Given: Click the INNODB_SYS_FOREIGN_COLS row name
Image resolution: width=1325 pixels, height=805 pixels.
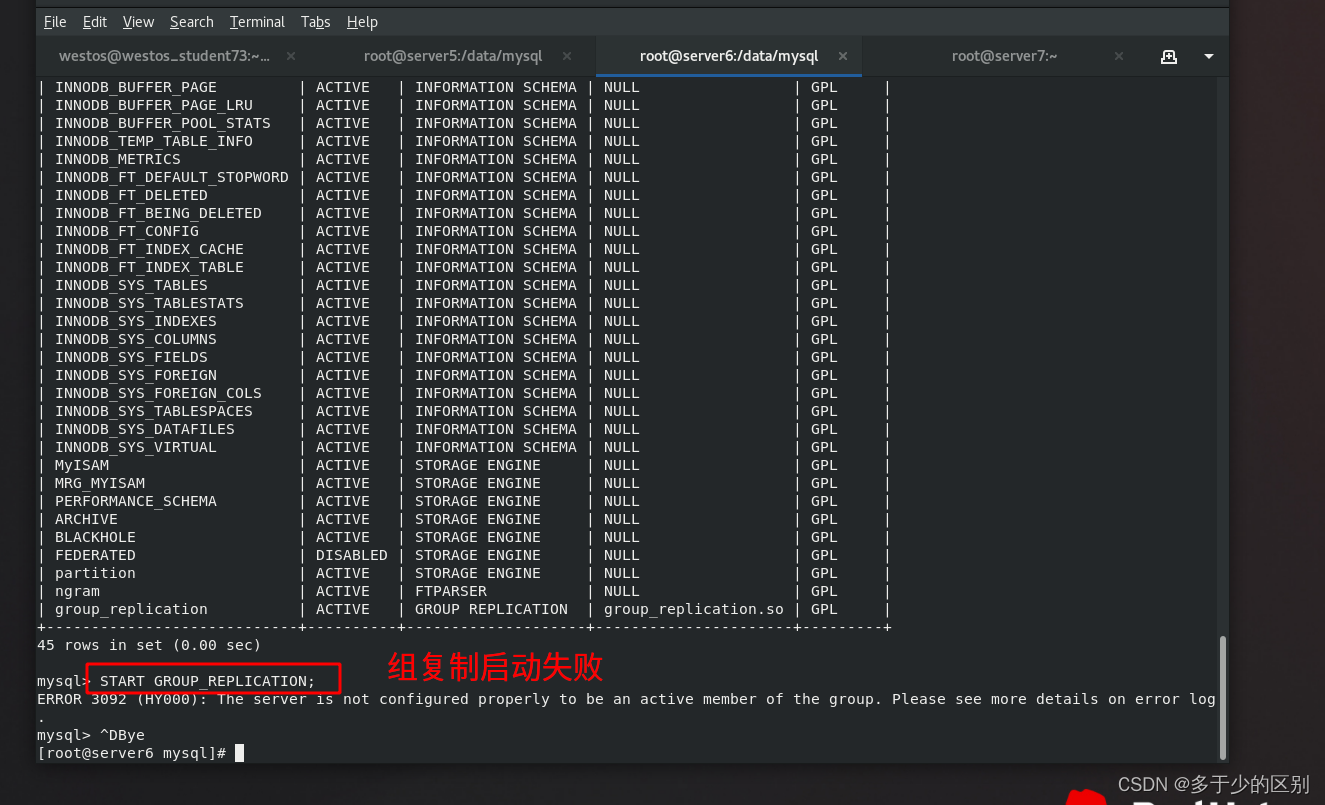Looking at the screenshot, I should click(x=158, y=393).
